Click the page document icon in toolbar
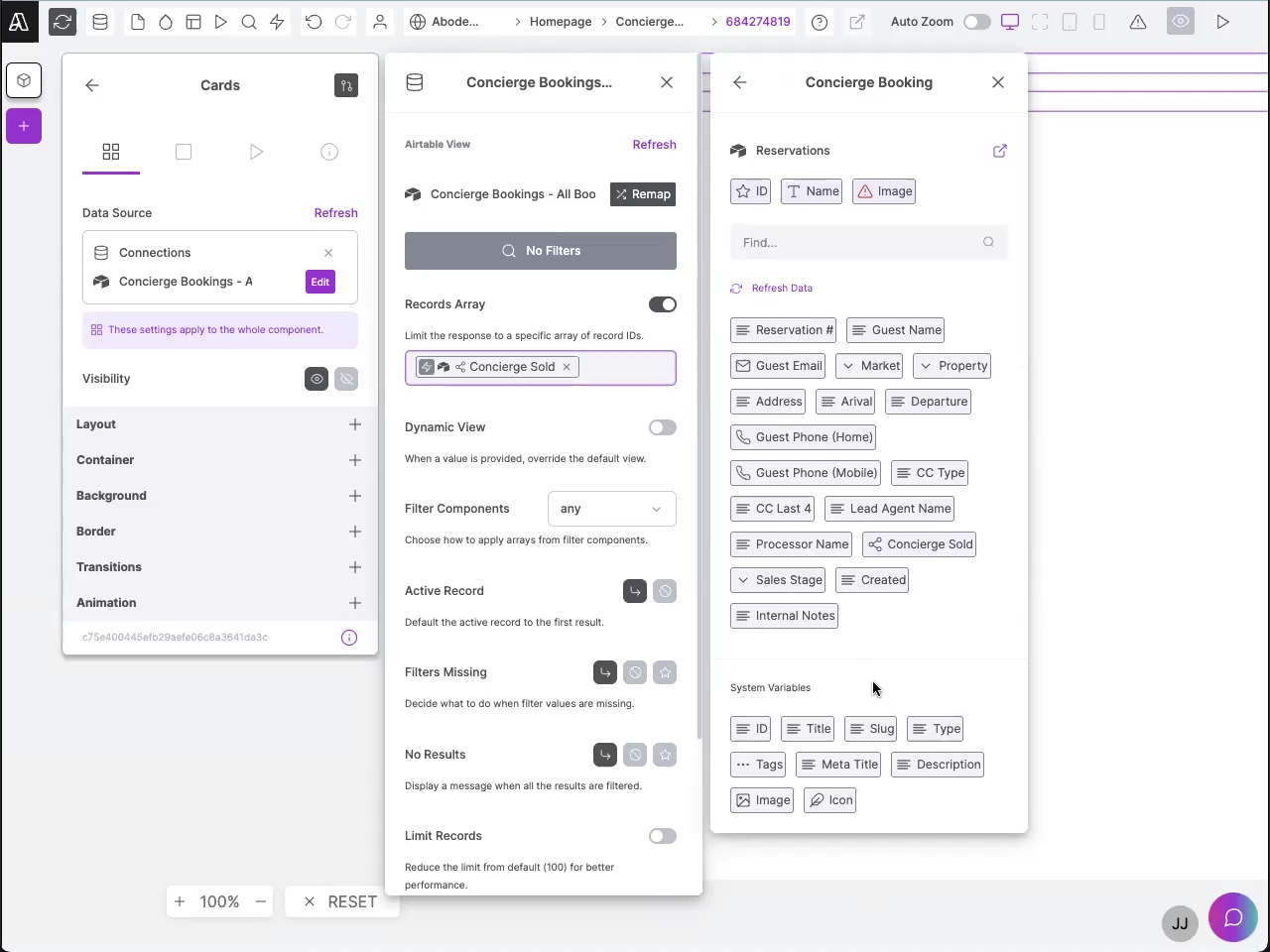Screen dimensions: 1270x952 pos(138,21)
